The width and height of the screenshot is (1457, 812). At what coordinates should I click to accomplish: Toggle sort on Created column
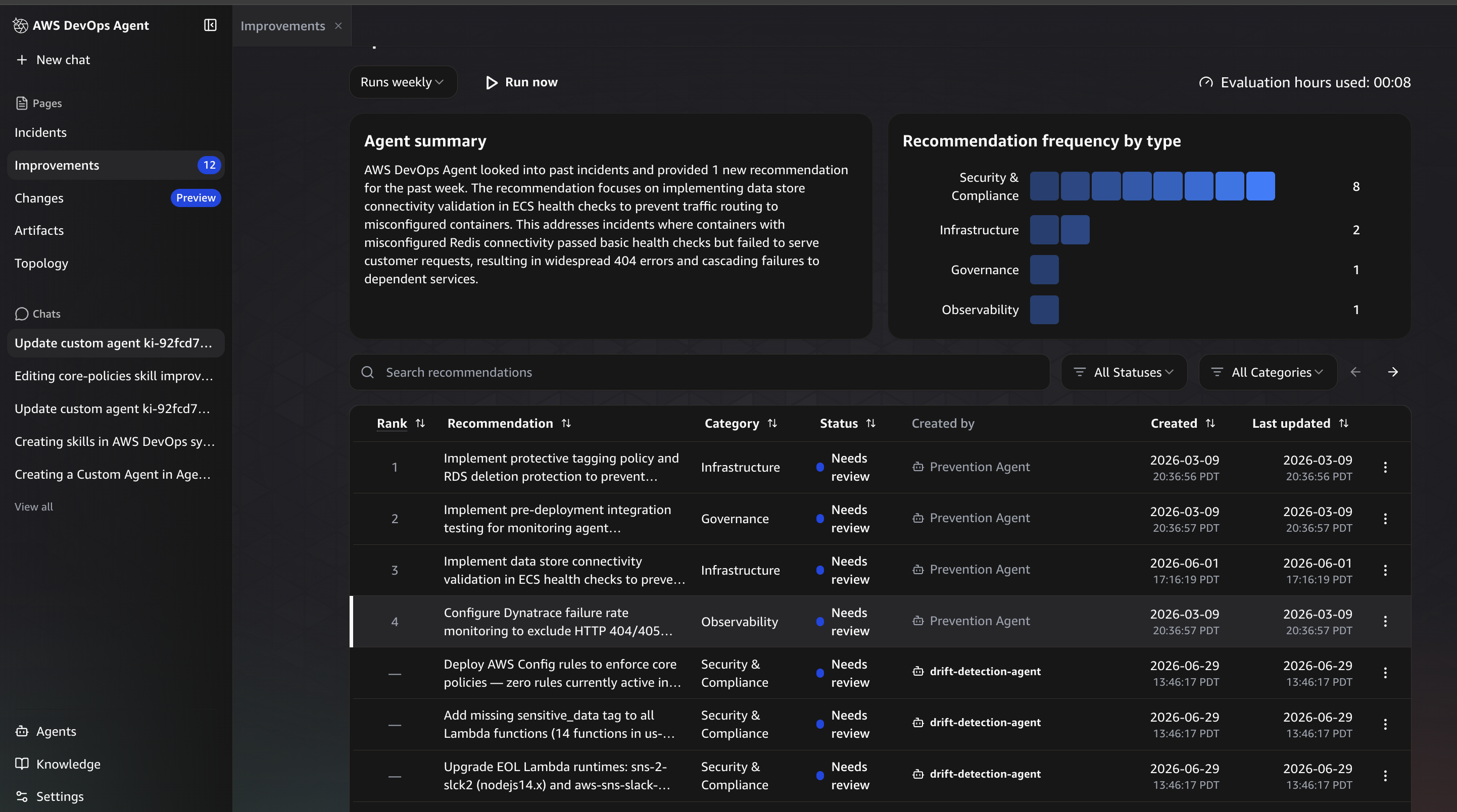click(1210, 423)
